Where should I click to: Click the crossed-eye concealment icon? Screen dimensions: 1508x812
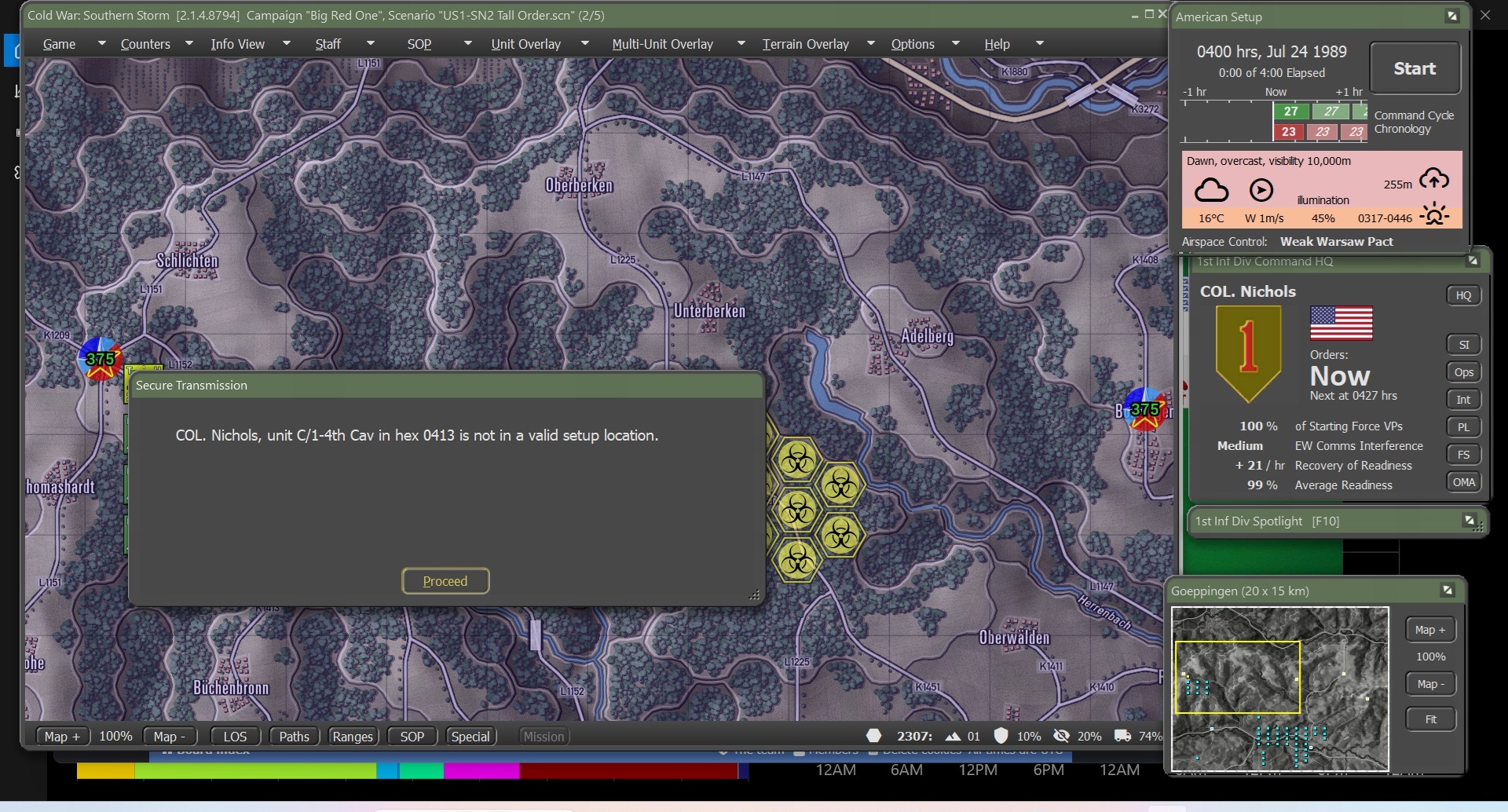click(x=1061, y=736)
